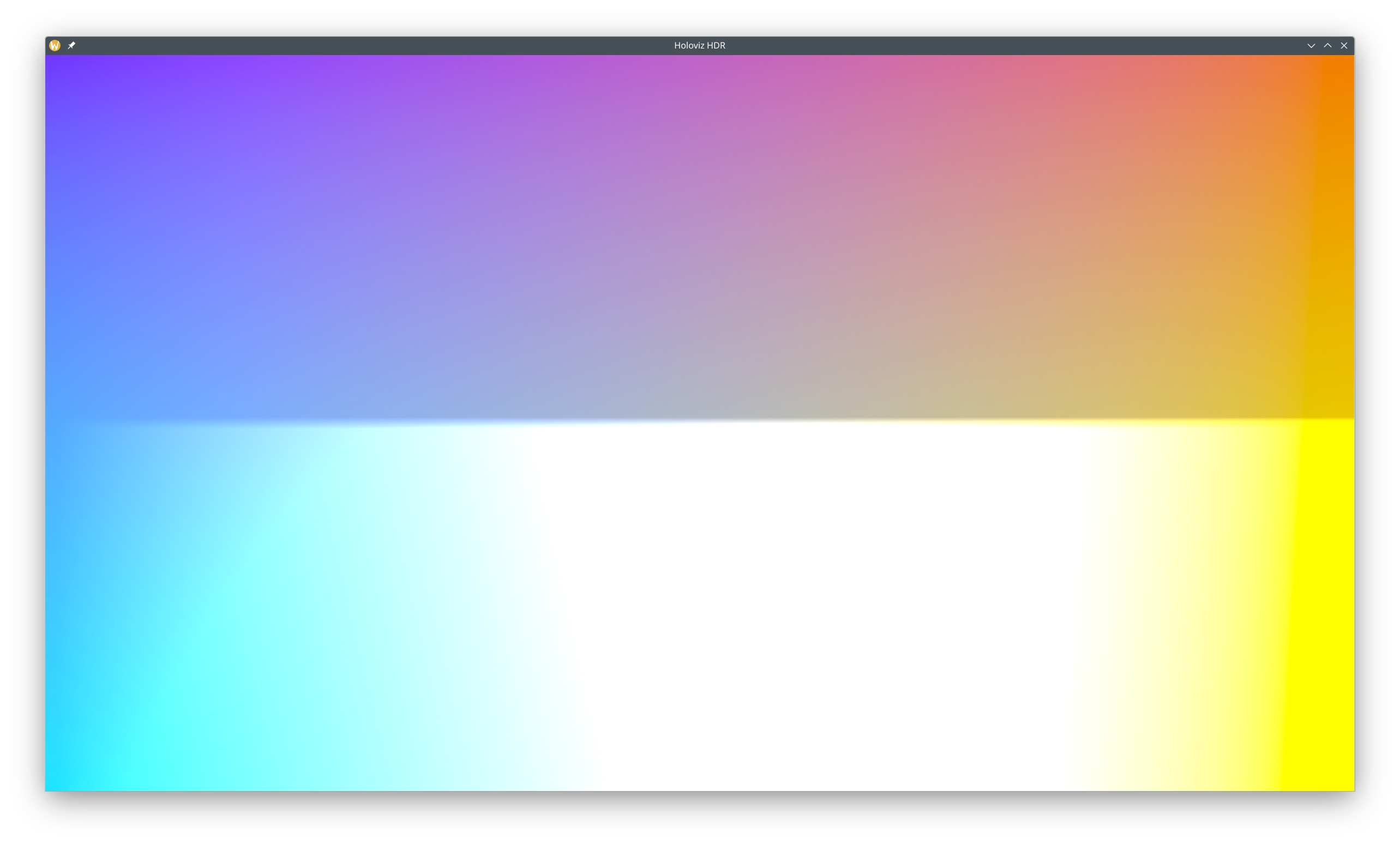Minimize window using down chevron button

coord(1311,45)
